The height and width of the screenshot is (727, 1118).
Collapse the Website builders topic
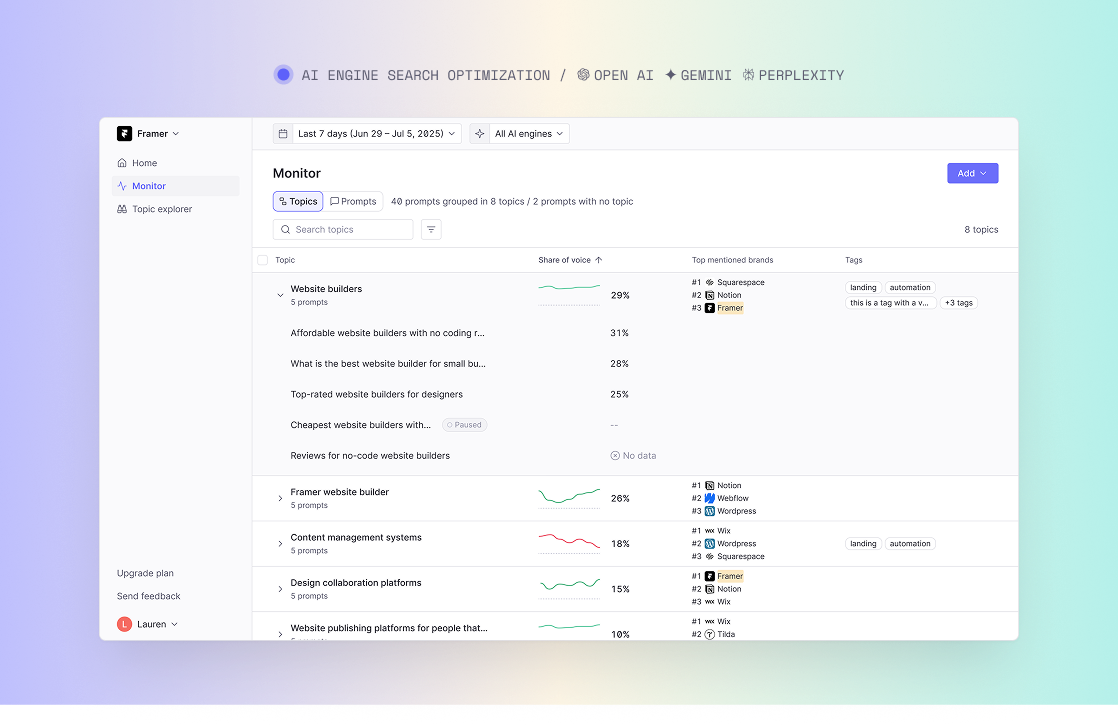click(x=280, y=295)
